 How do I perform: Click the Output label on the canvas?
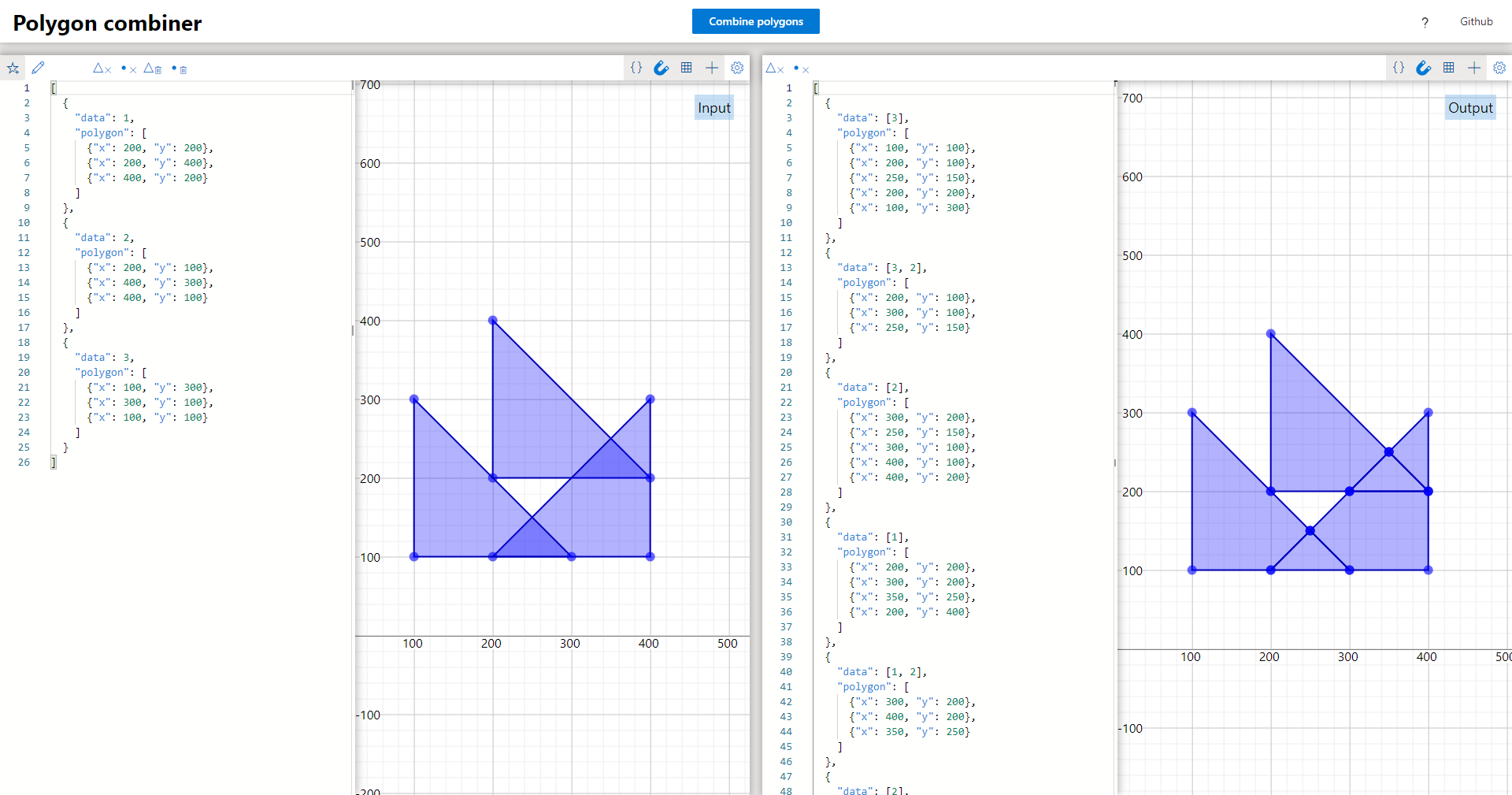1470,108
